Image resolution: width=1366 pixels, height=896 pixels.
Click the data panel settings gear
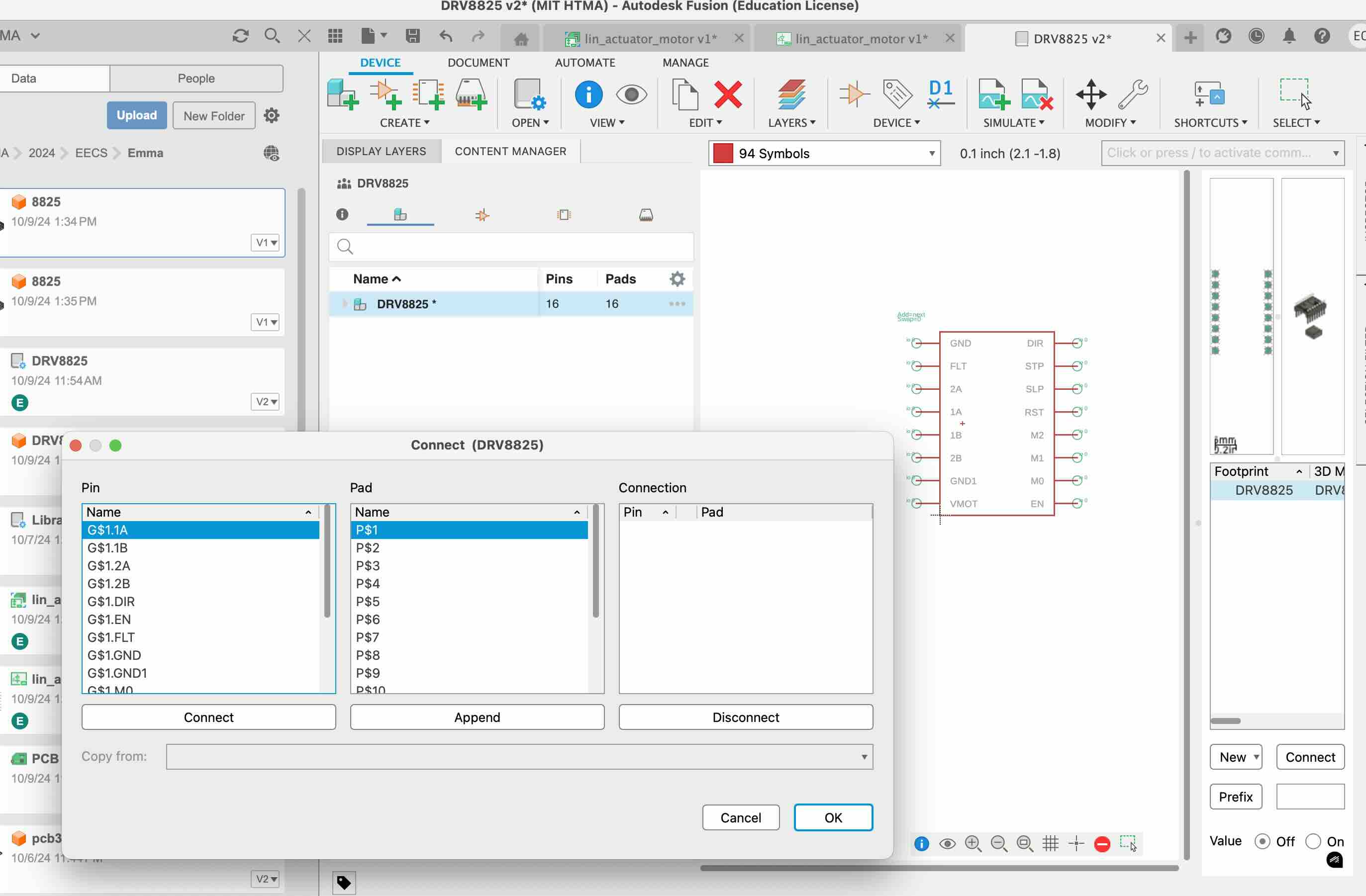[272, 116]
